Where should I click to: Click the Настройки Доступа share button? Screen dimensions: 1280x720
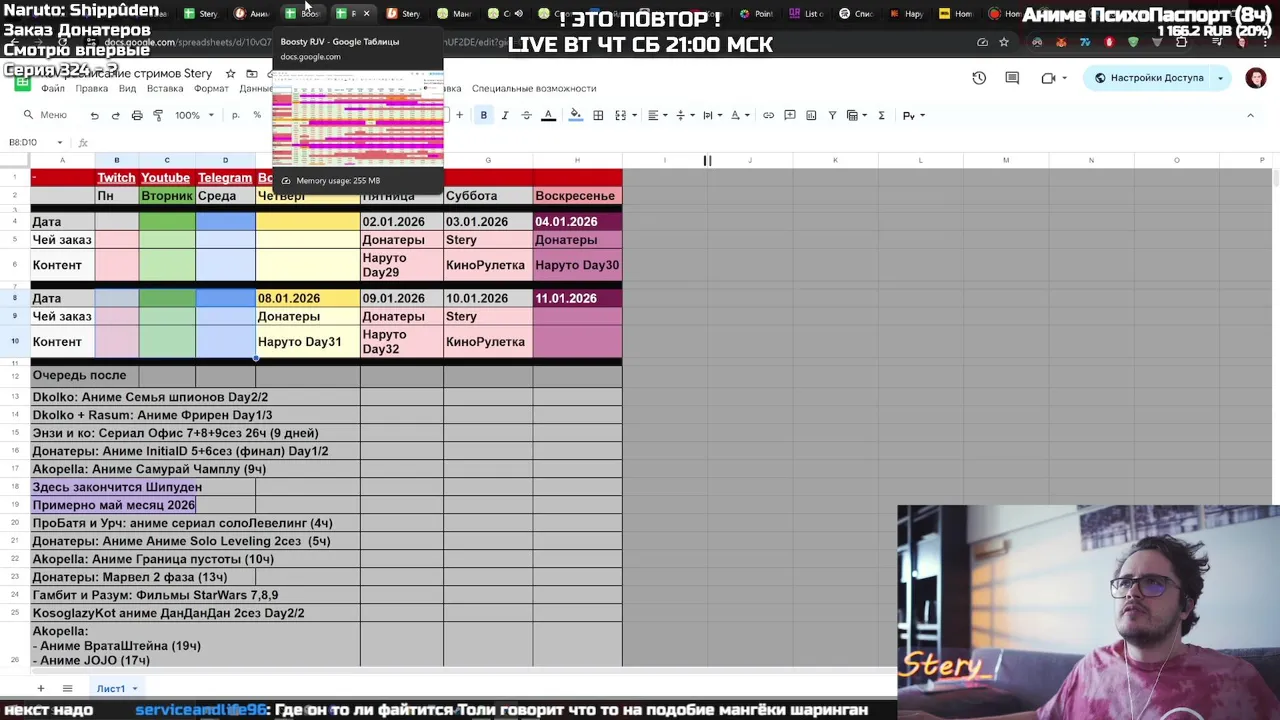1148,78
